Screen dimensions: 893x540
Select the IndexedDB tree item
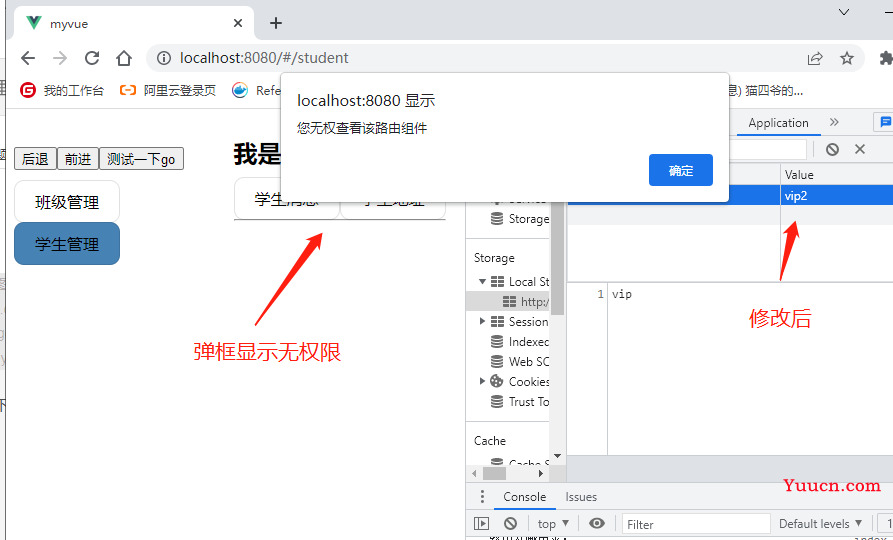tap(520, 341)
